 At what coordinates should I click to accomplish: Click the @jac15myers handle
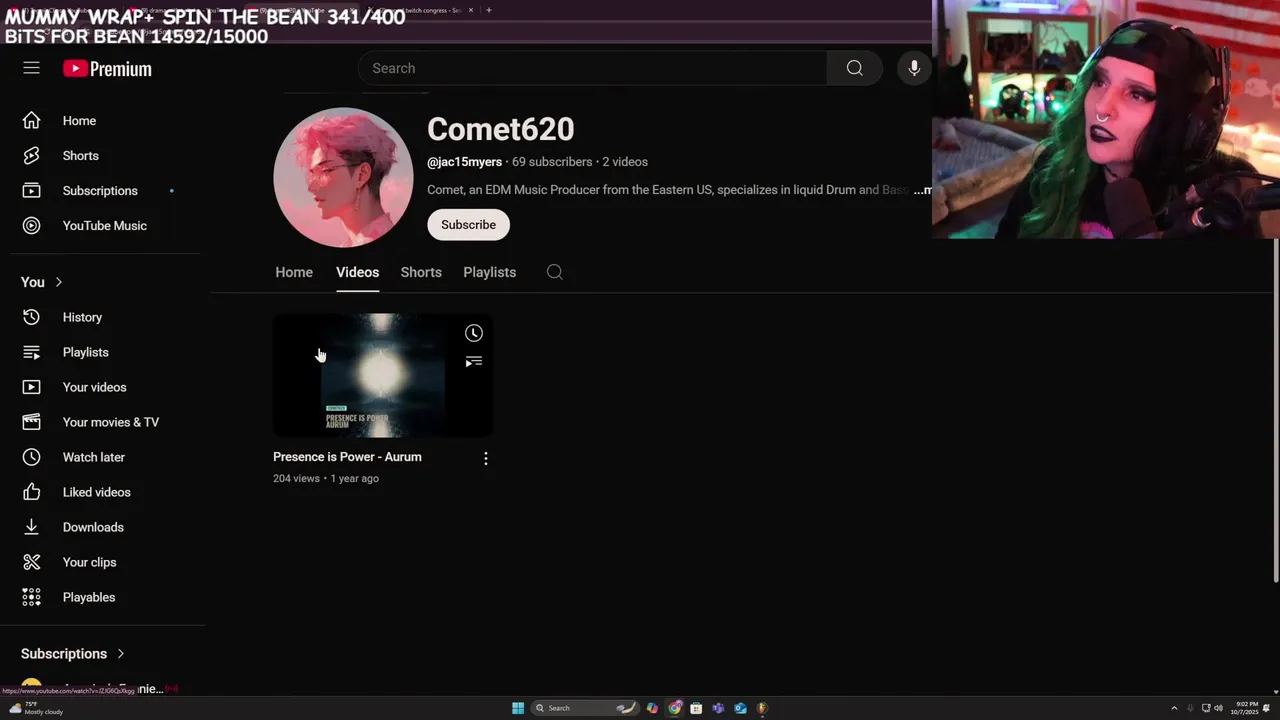tap(464, 162)
